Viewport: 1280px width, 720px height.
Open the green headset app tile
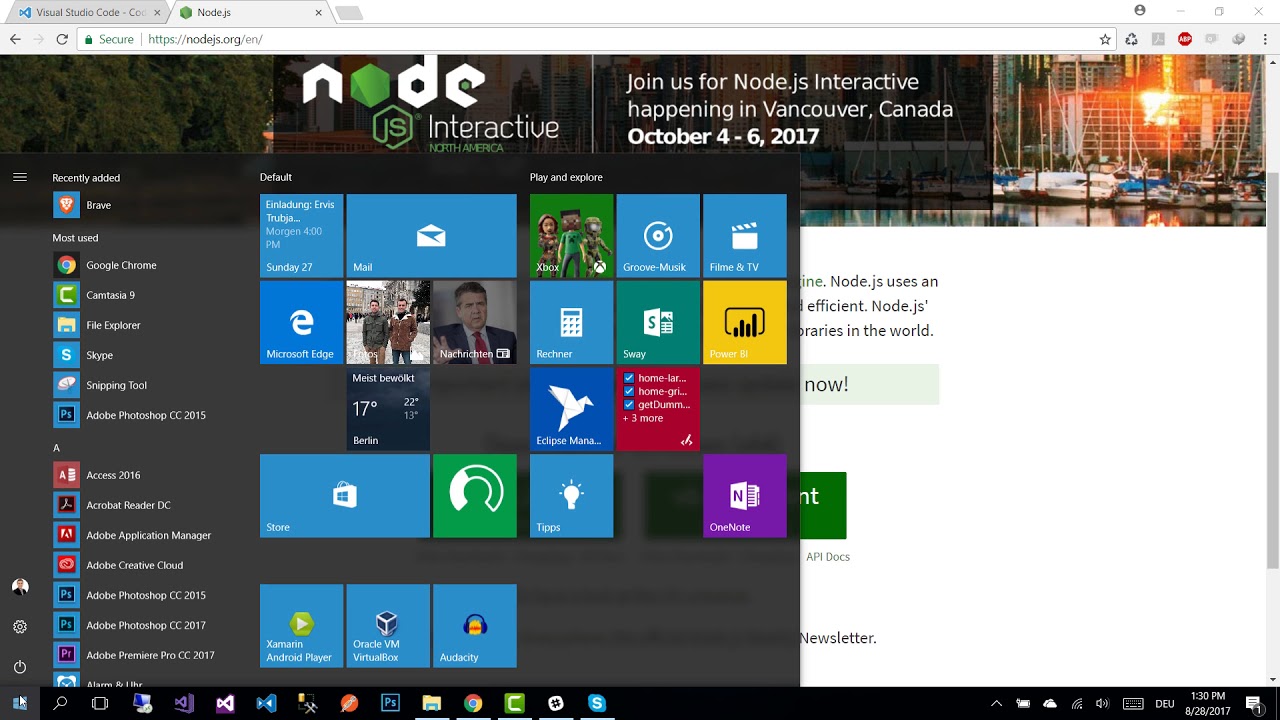pyautogui.click(x=475, y=496)
